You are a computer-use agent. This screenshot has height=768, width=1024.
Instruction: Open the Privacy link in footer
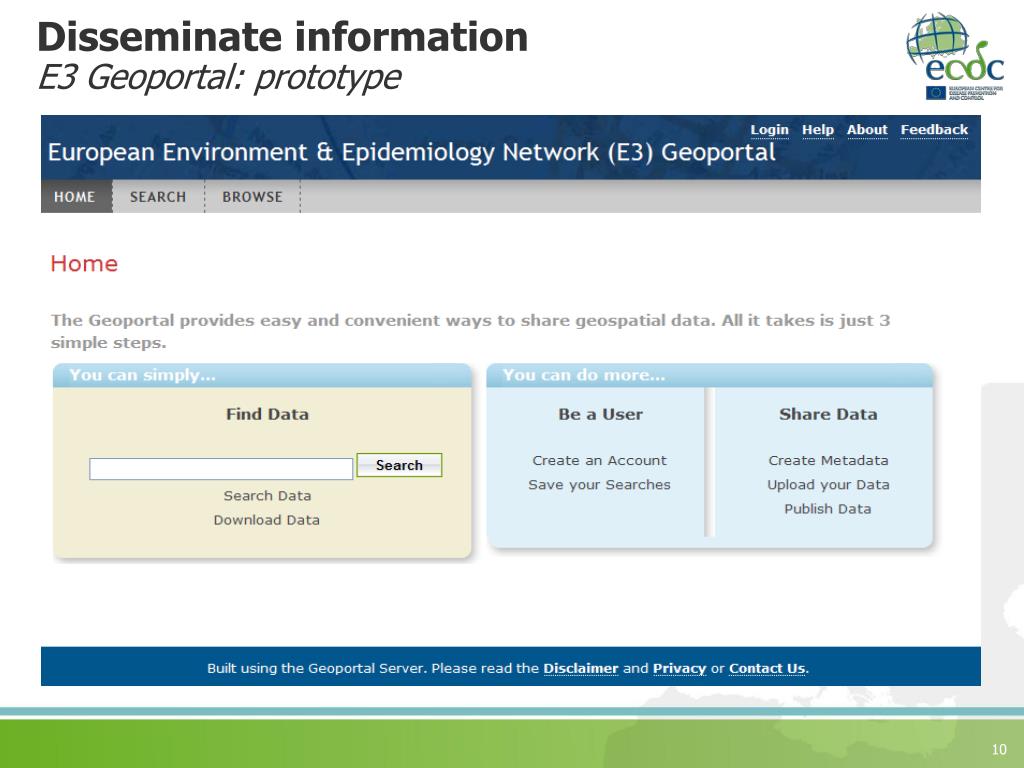679,668
